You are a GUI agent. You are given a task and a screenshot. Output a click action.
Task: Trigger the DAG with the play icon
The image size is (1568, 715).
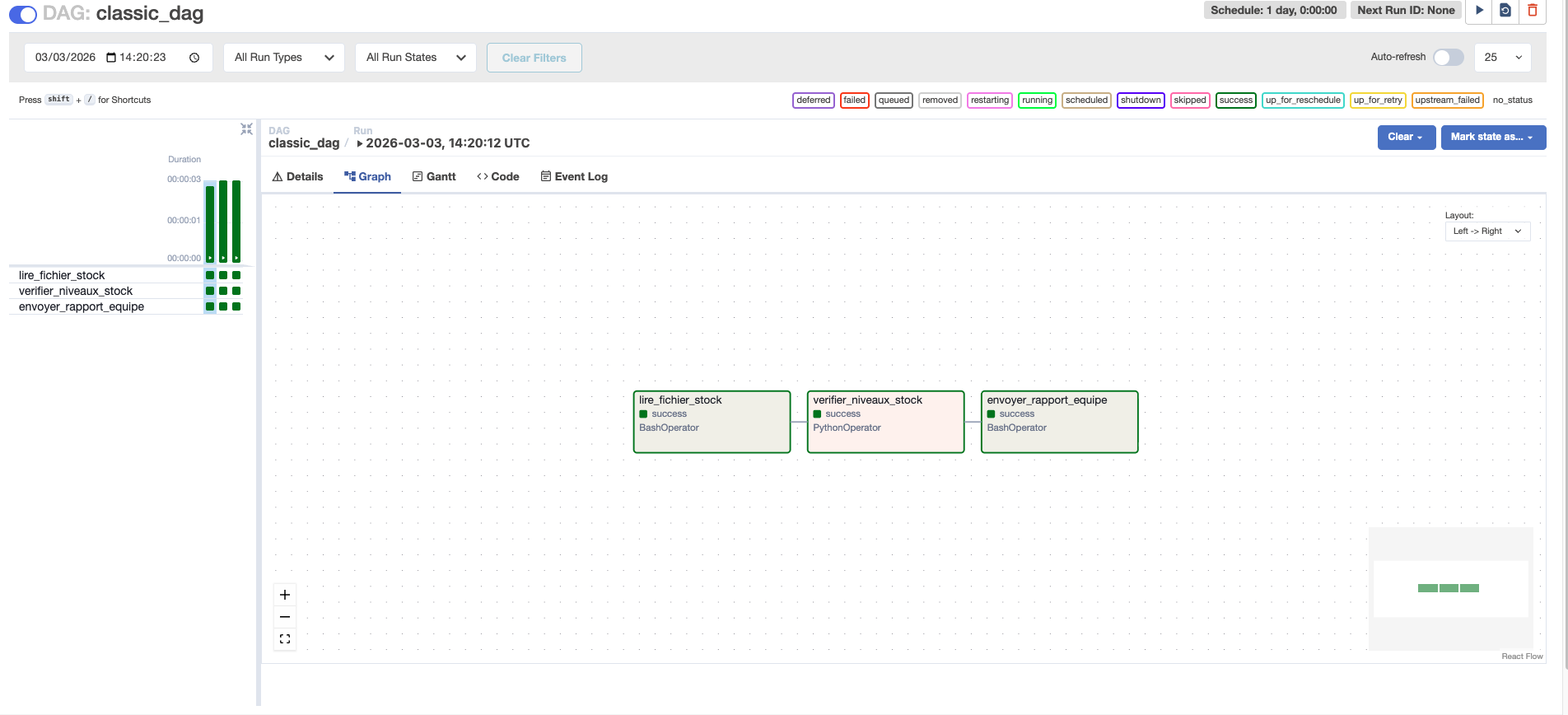coord(1479,11)
